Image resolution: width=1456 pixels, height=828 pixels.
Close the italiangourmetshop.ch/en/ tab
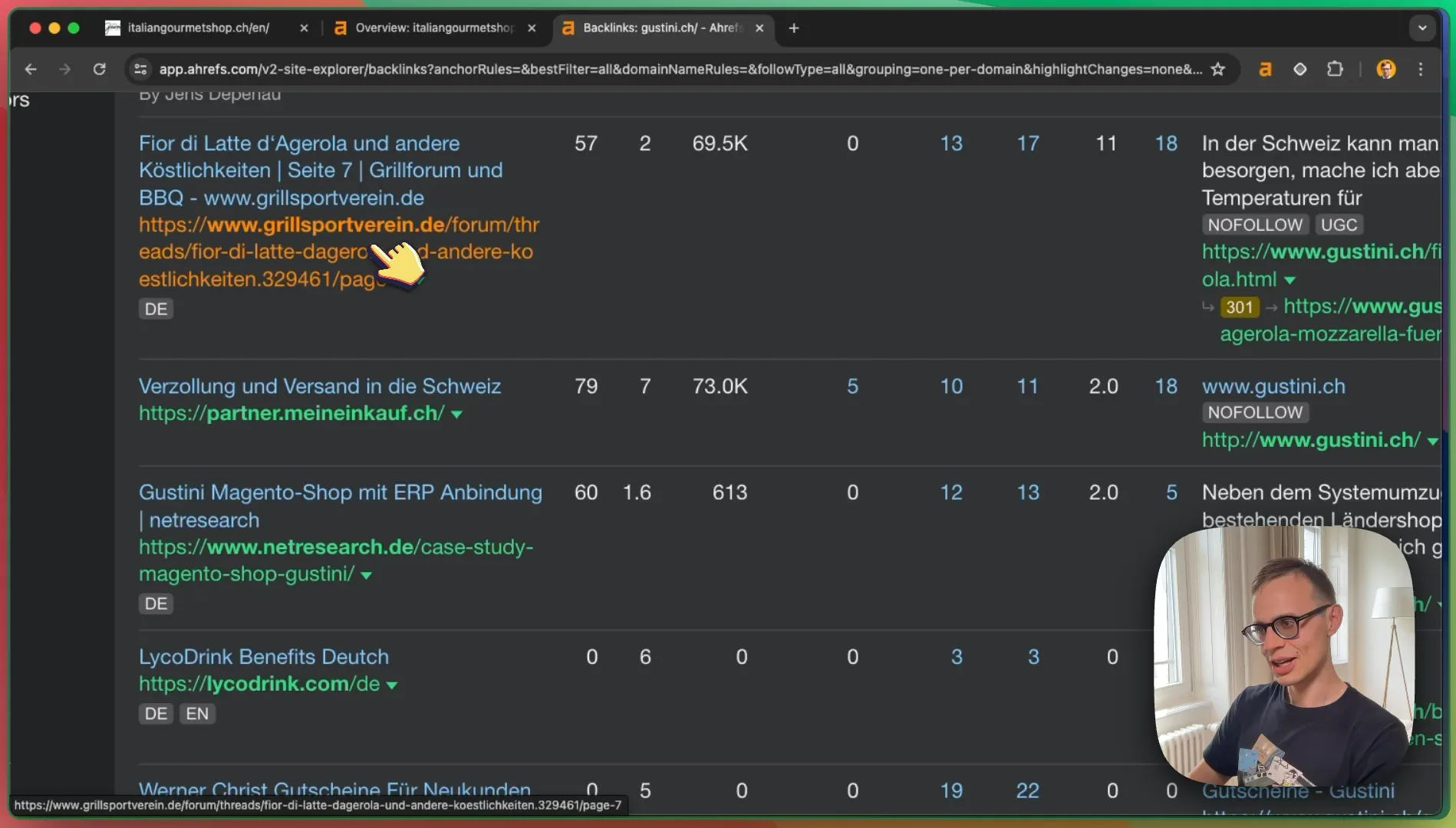(x=304, y=28)
